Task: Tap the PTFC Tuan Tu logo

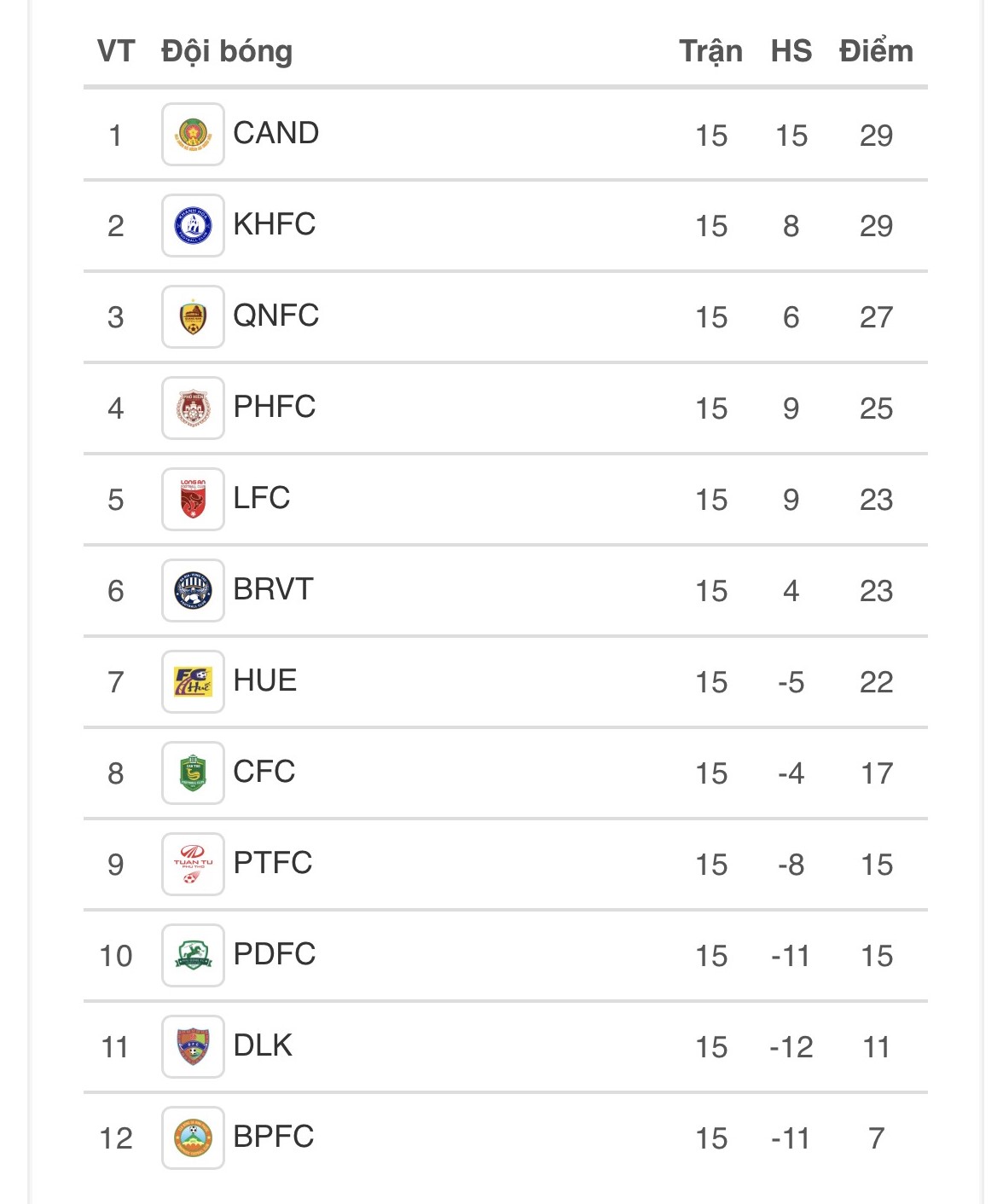Action: [193, 865]
